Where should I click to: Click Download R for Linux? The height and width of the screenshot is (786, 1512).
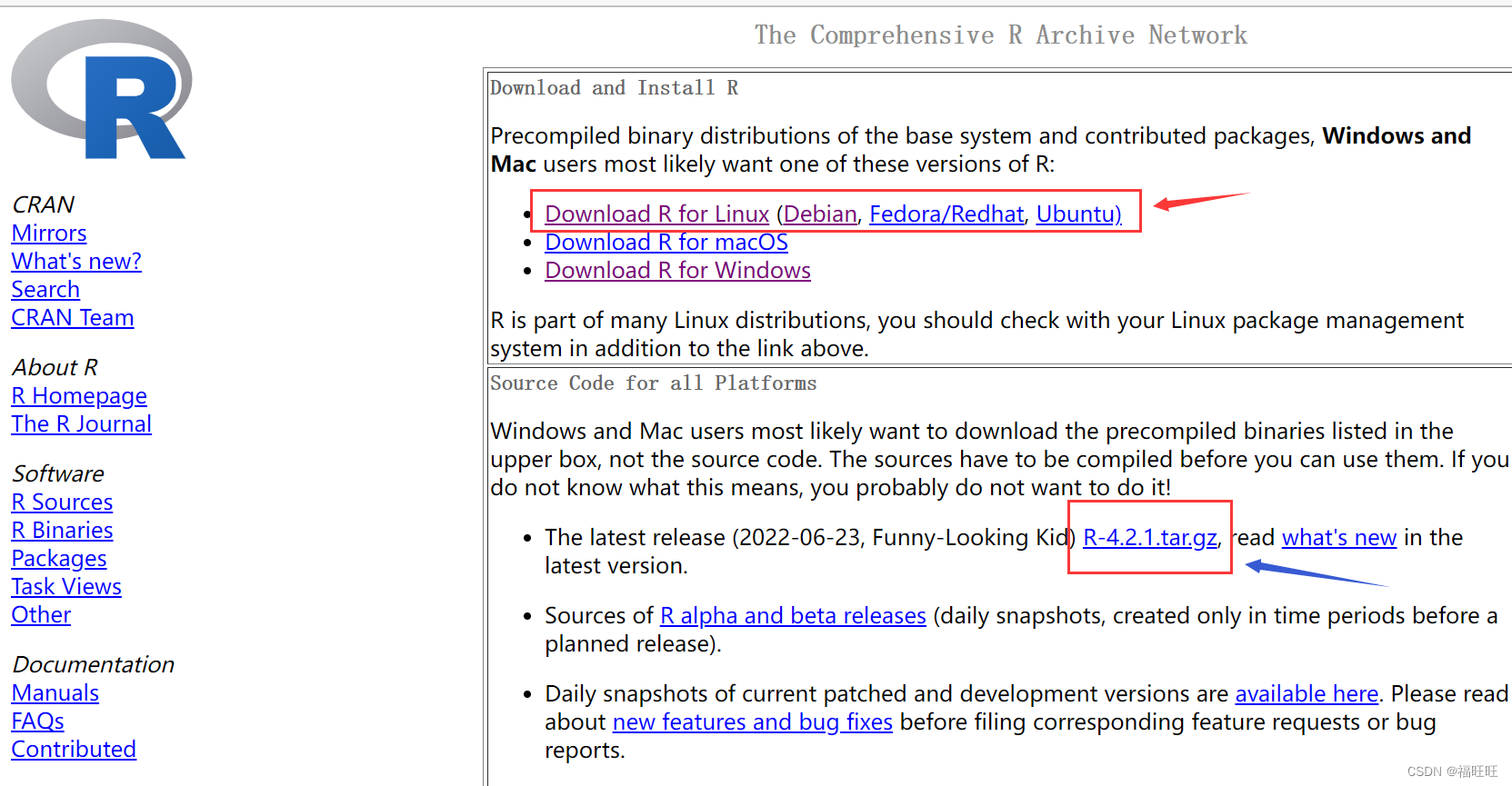pos(657,214)
